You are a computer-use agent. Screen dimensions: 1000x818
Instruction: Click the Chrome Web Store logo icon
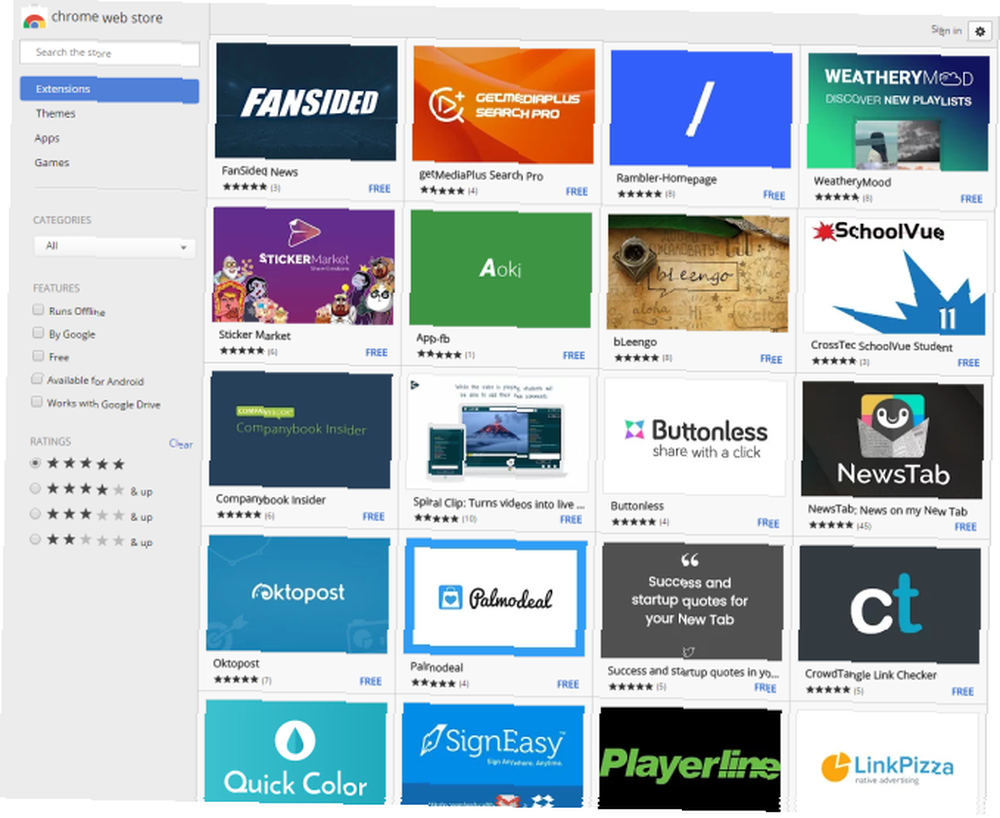pos(34,19)
